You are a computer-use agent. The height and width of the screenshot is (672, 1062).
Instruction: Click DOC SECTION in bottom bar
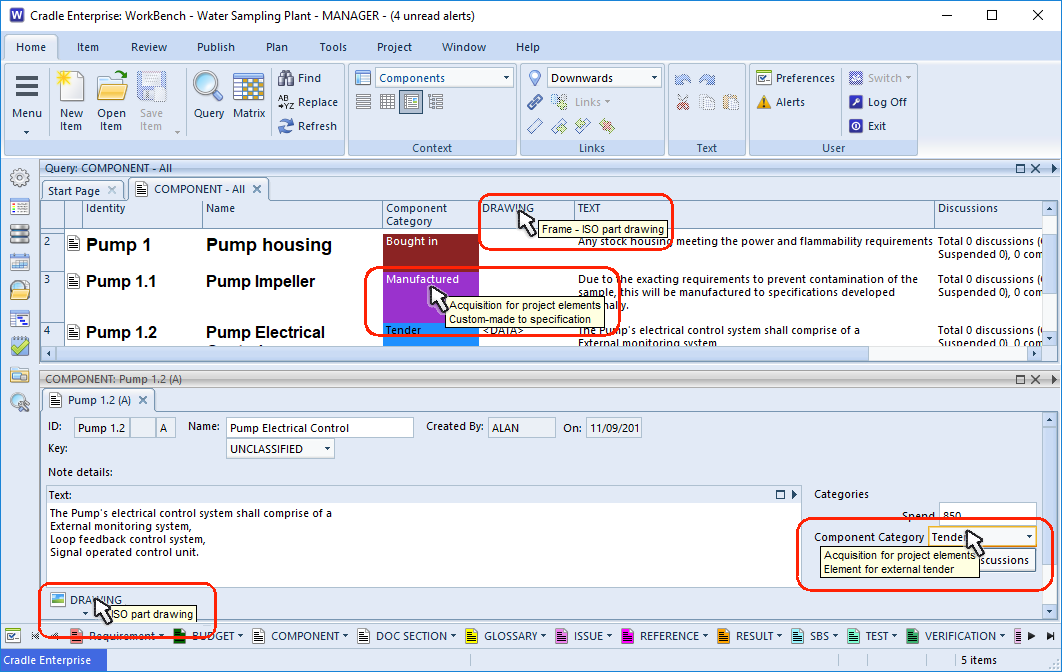pos(404,636)
